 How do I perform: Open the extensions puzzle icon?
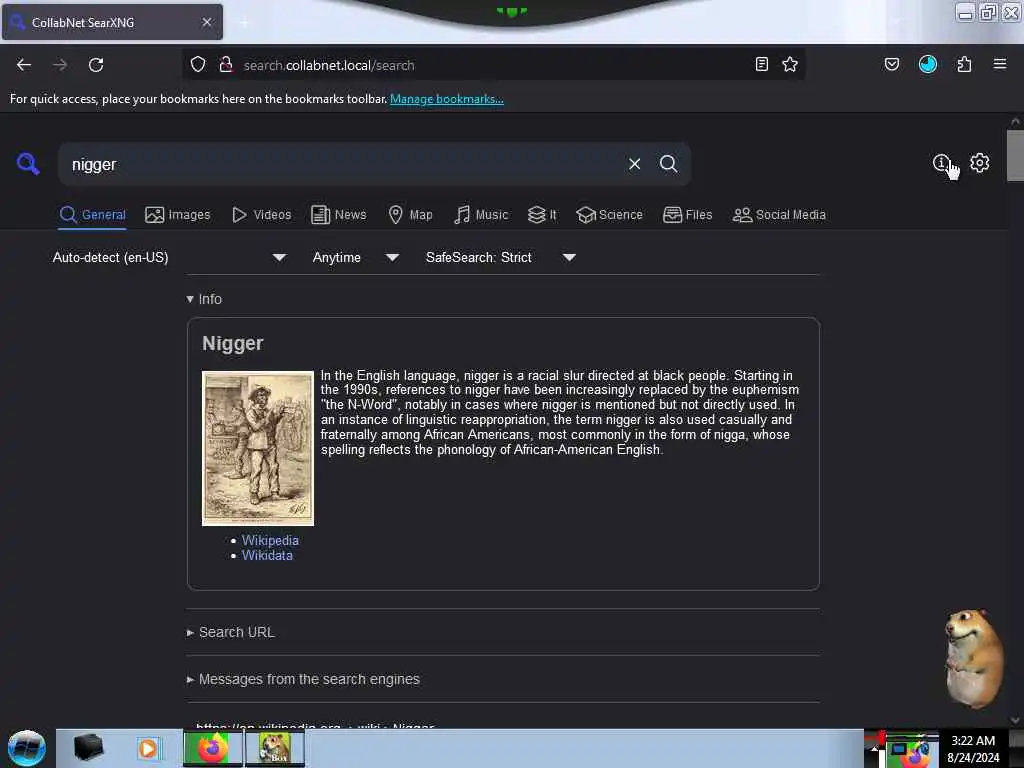pos(964,64)
